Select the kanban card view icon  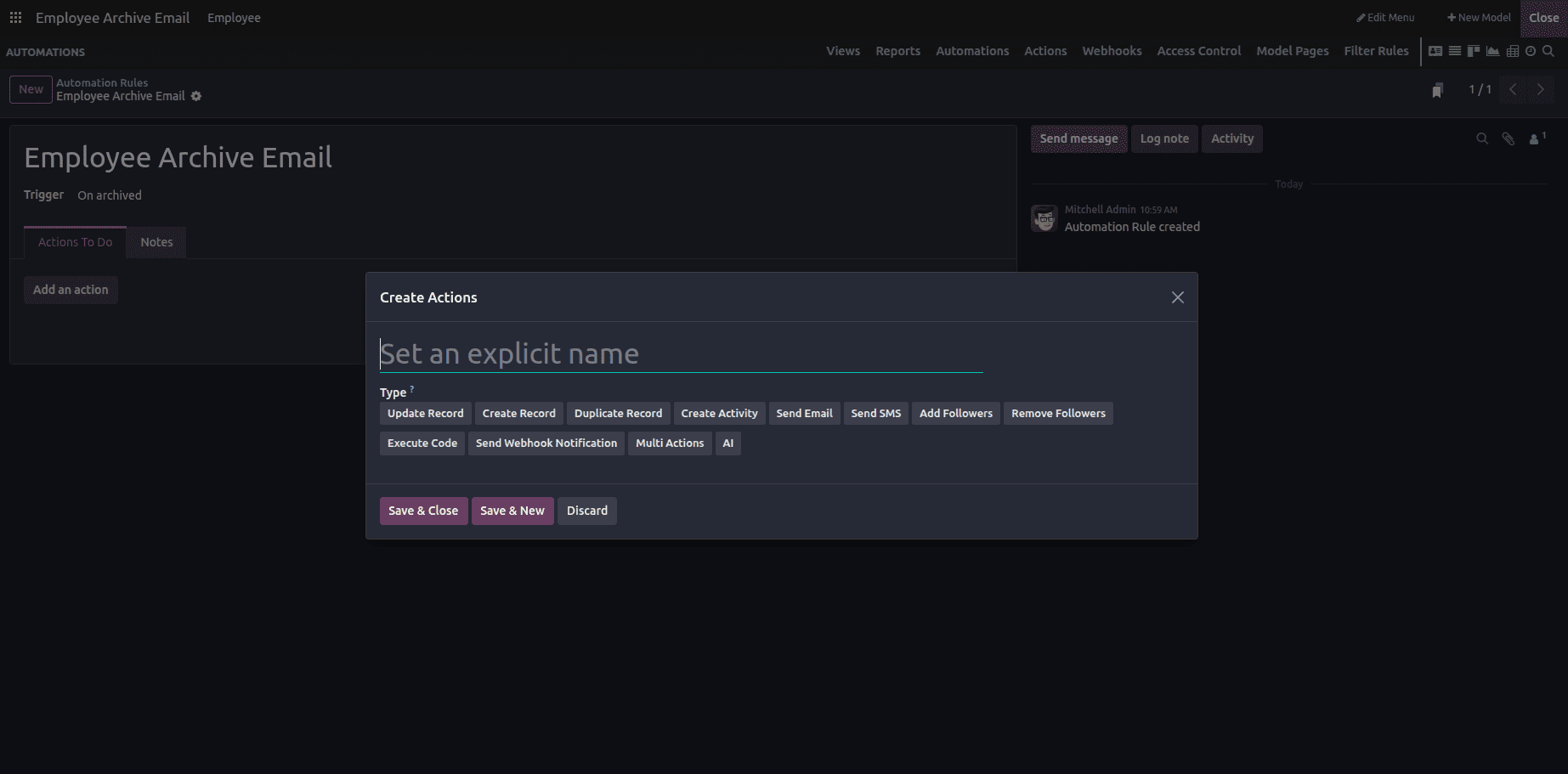[x=1436, y=51]
